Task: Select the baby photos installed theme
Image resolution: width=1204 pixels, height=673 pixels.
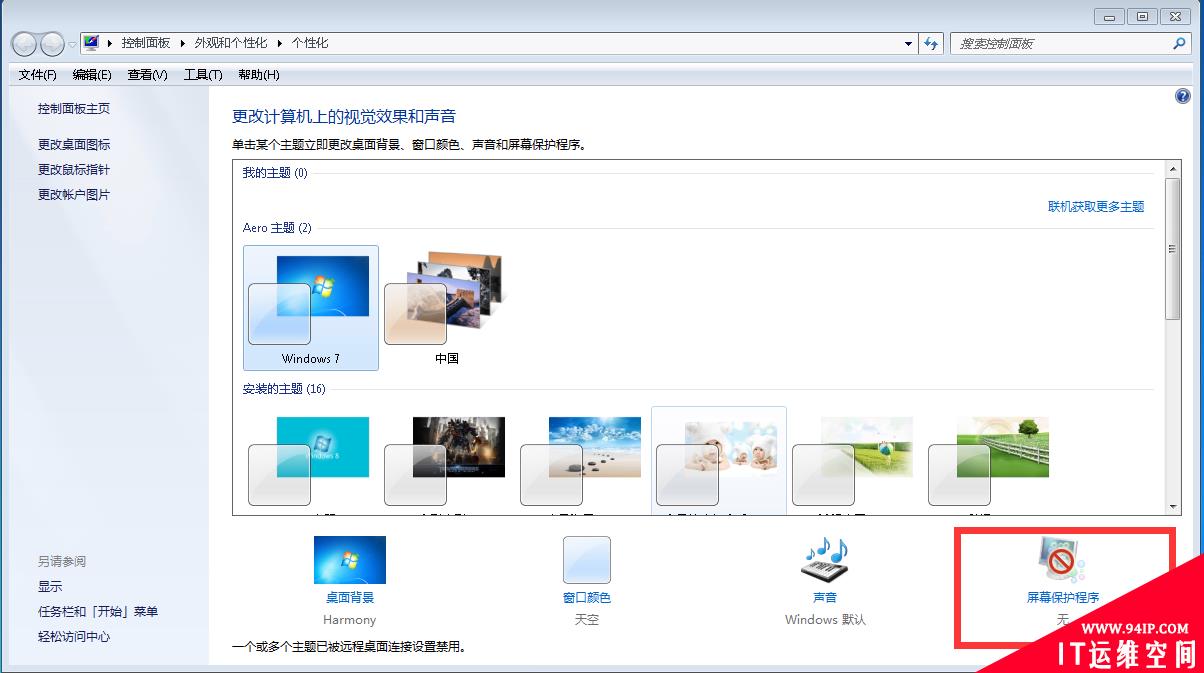Action: [719, 460]
